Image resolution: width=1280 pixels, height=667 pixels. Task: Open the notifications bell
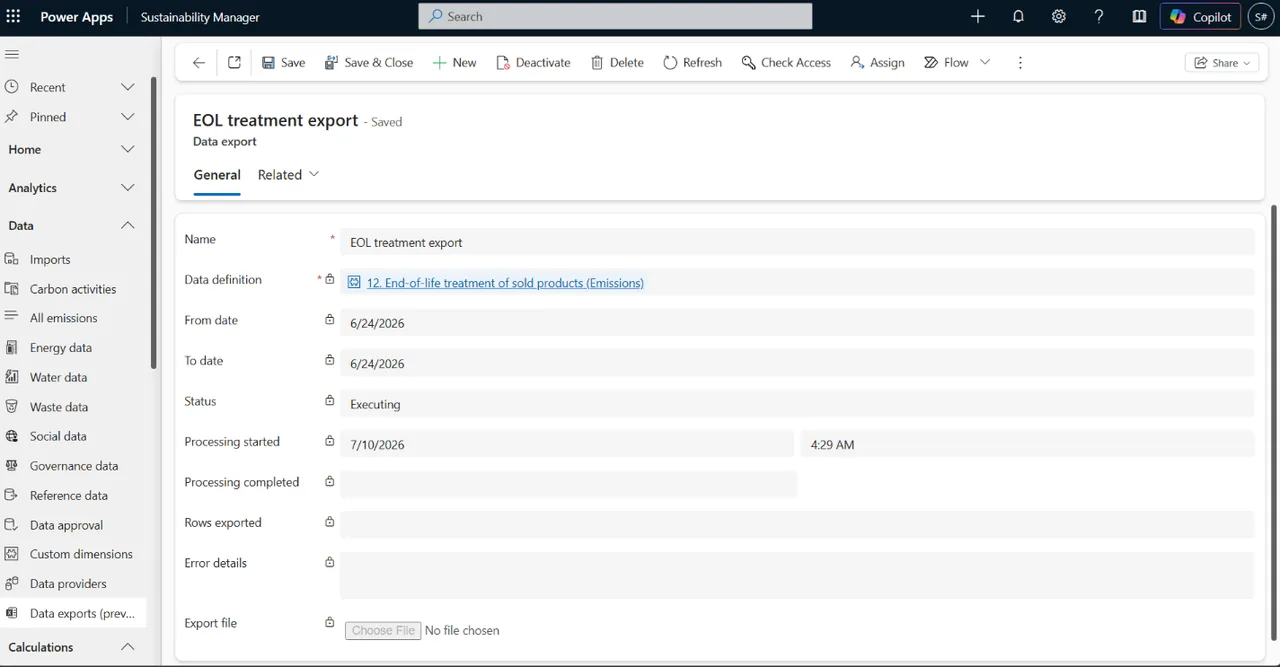tap(1018, 17)
